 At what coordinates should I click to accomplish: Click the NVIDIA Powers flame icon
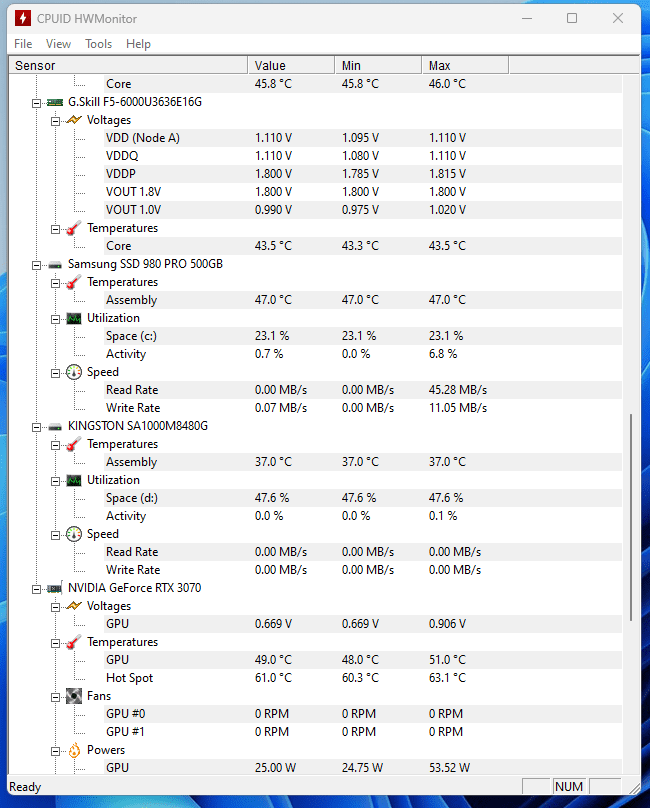coord(74,750)
